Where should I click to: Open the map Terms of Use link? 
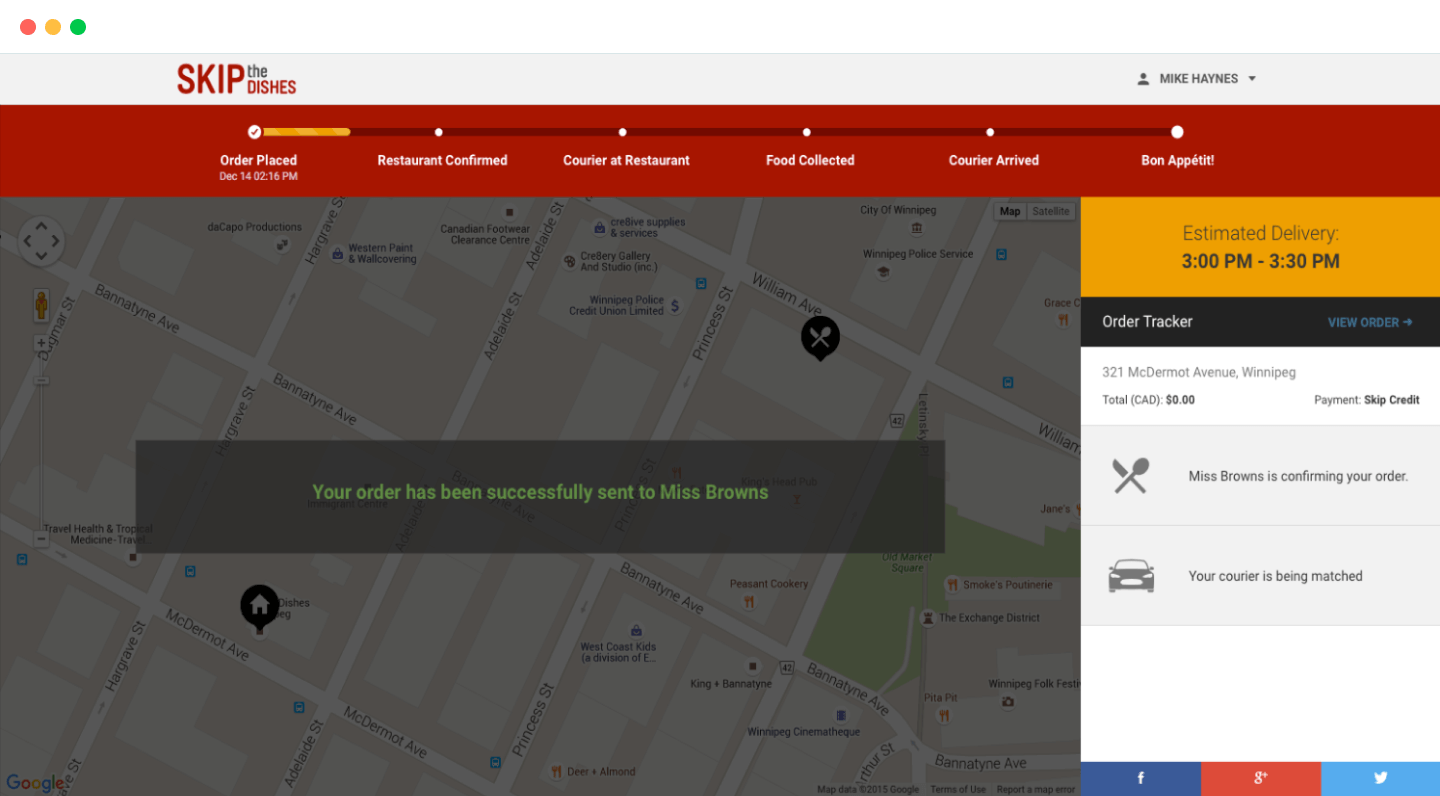pyautogui.click(x=958, y=789)
